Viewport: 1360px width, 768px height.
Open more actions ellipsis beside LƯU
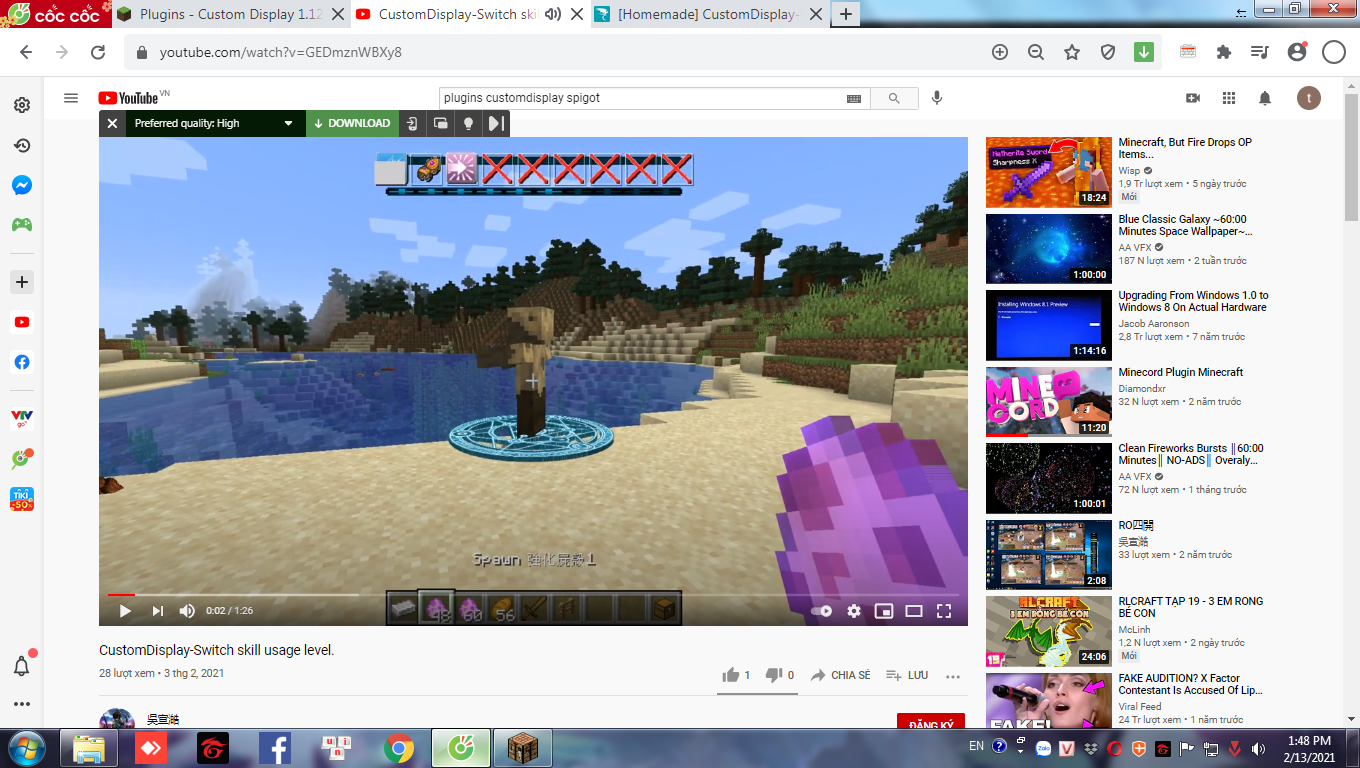953,676
